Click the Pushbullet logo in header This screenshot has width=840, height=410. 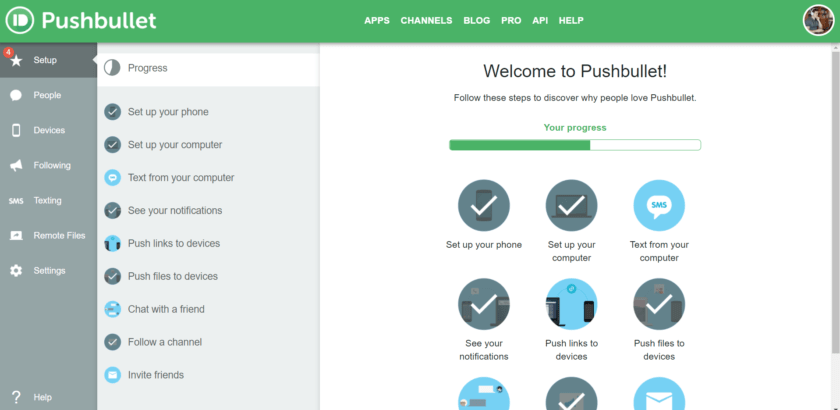[81, 20]
